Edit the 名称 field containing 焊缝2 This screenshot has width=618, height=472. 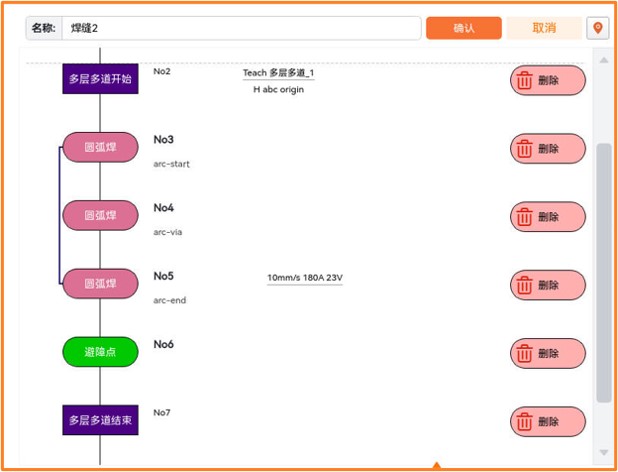point(241,28)
